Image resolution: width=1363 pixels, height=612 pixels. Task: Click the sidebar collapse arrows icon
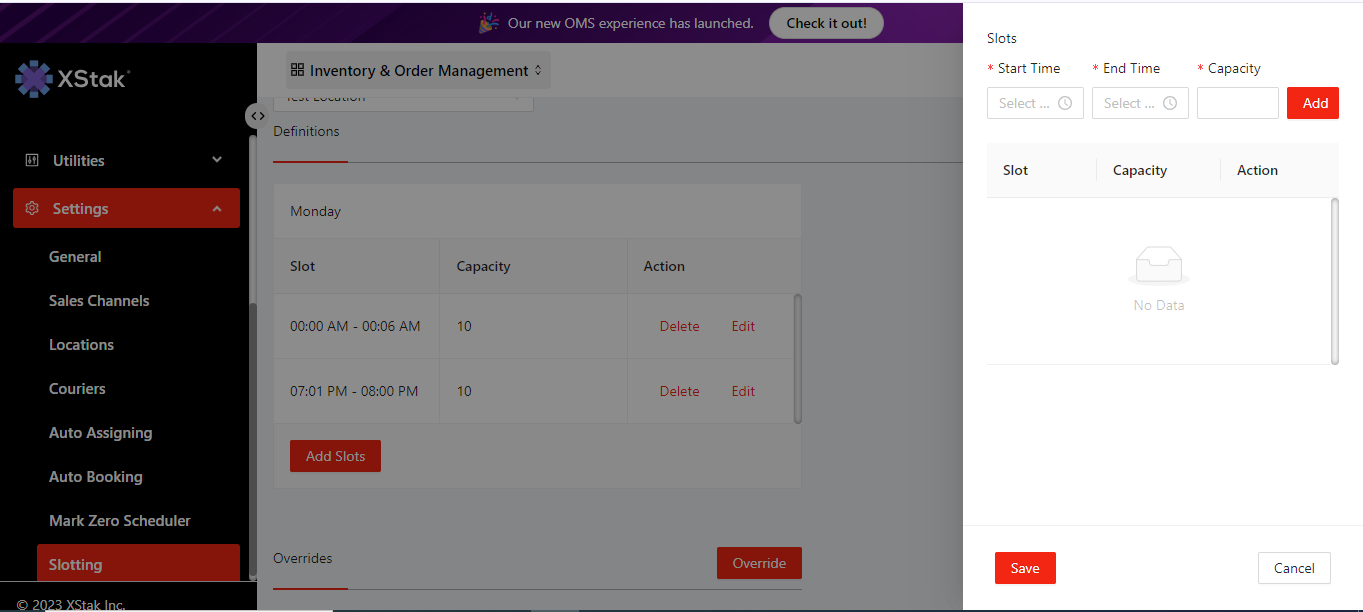click(x=258, y=116)
